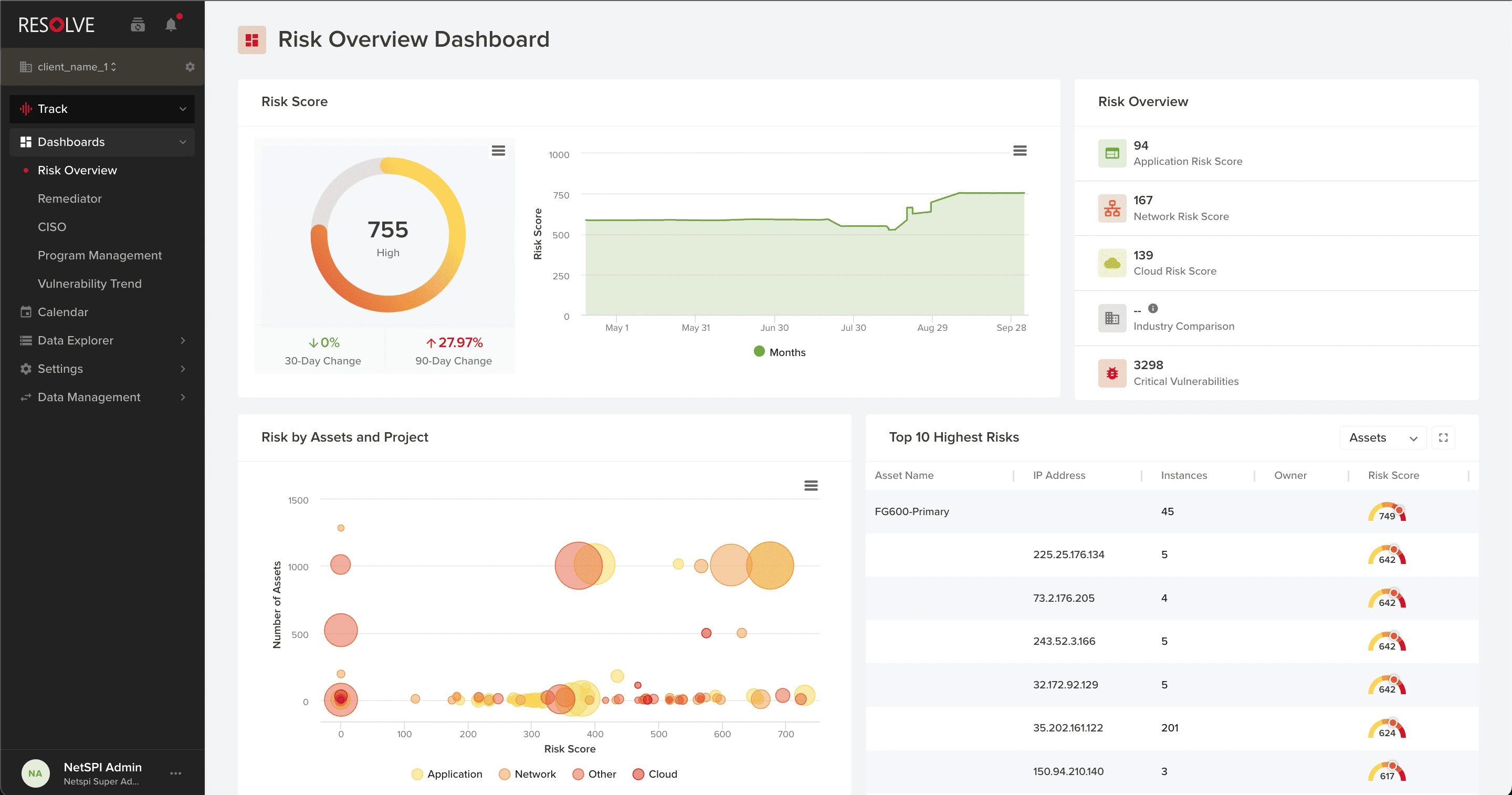Toggle the Application legend series
This screenshot has height=795, width=1512.
click(447, 774)
